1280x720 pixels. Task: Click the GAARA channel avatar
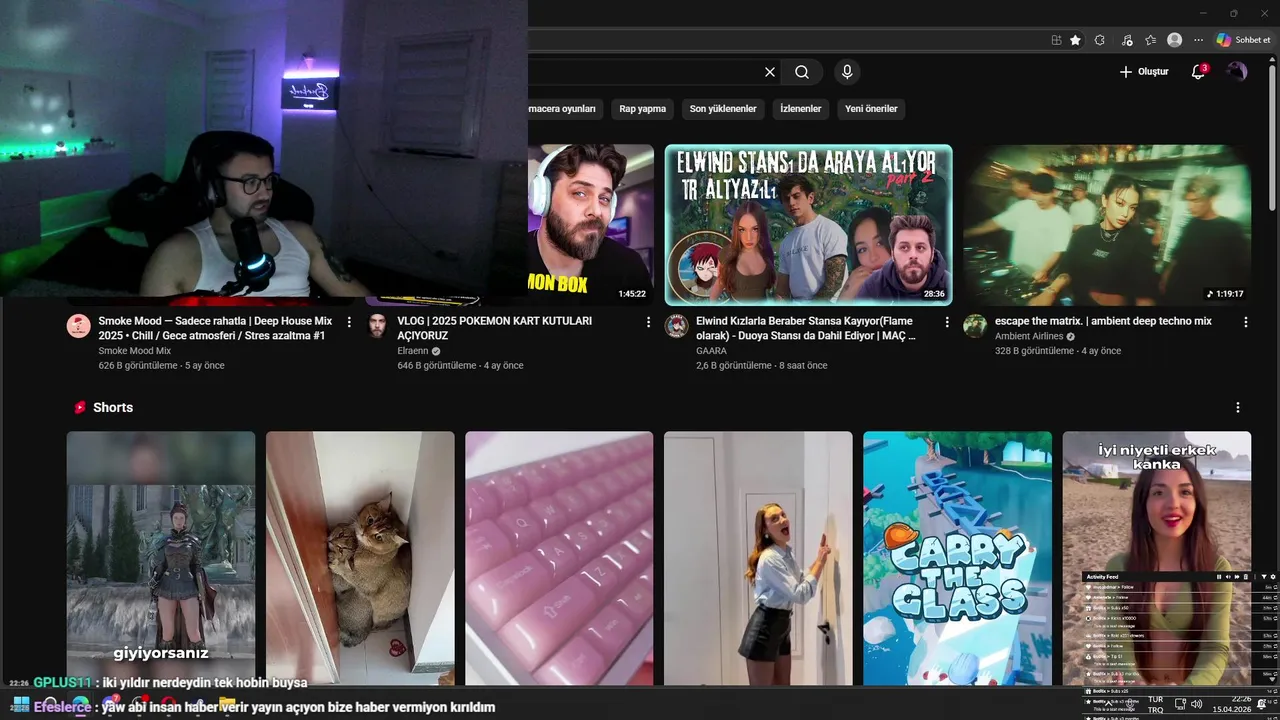(677, 326)
